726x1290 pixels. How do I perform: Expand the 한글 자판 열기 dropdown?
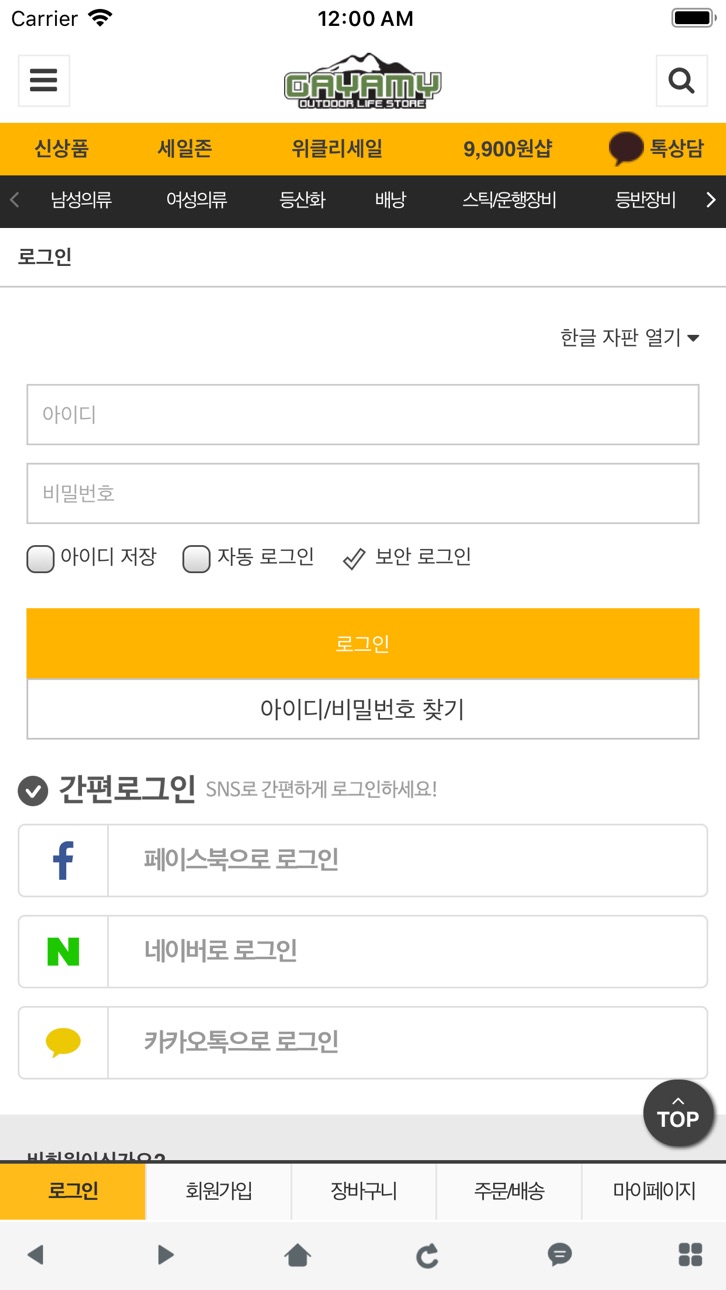click(629, 338)
